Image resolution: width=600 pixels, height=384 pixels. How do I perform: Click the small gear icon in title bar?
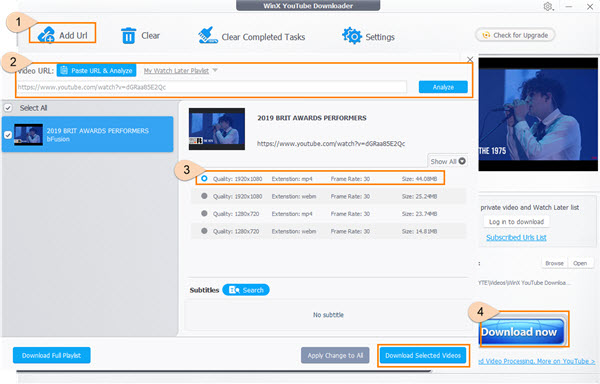pos(548,7)
